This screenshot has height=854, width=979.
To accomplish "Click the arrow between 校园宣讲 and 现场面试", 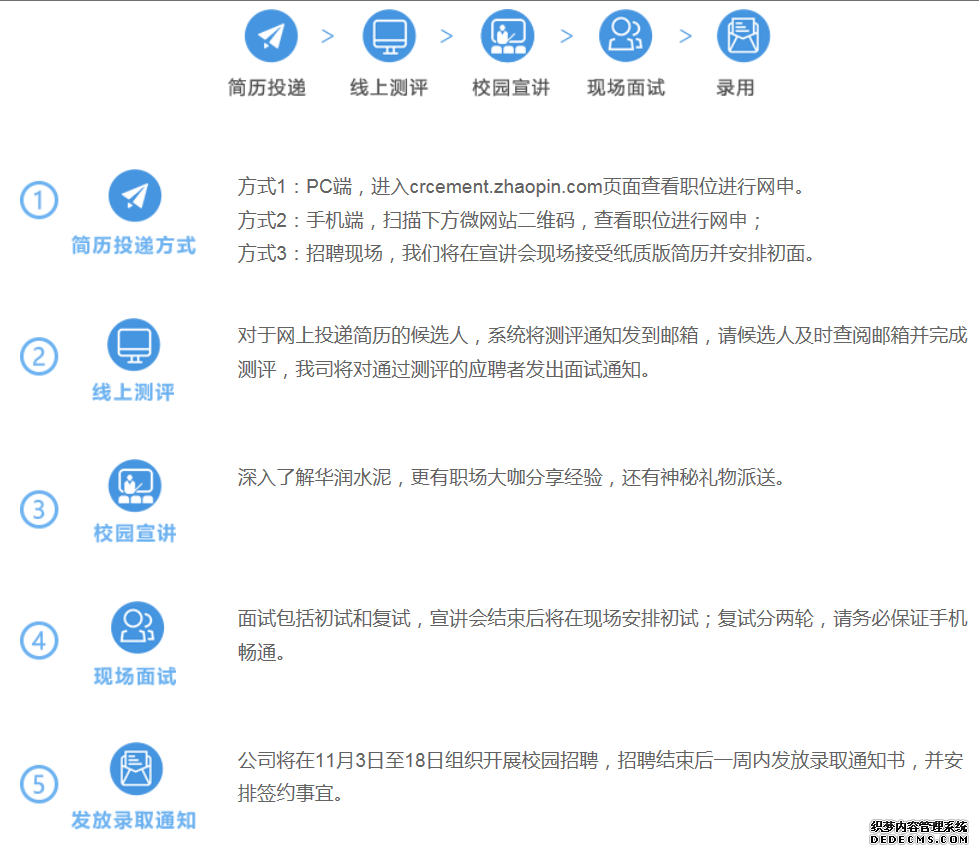I will pos(566,36).
